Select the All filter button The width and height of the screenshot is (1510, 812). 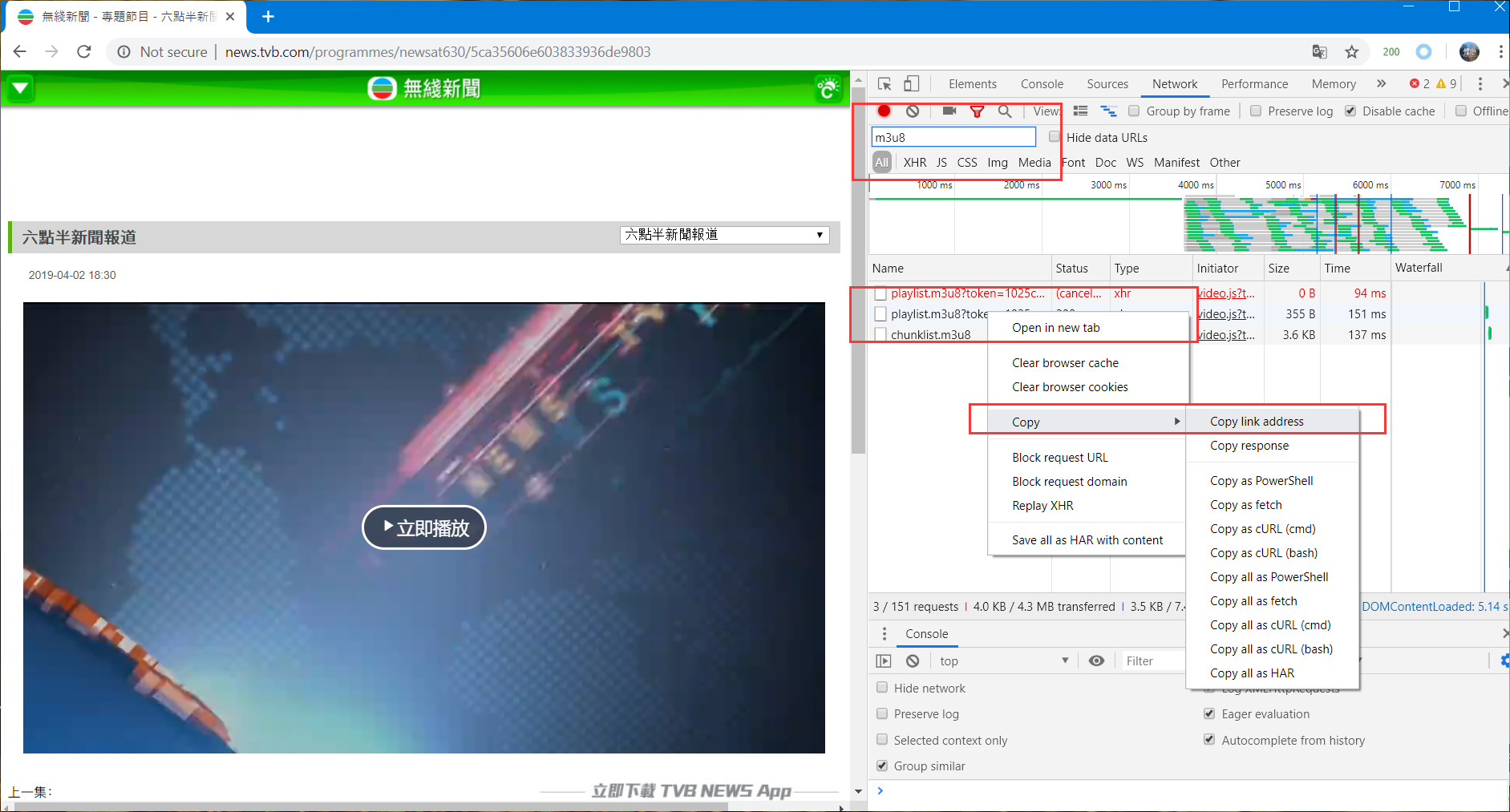[882, 163]
